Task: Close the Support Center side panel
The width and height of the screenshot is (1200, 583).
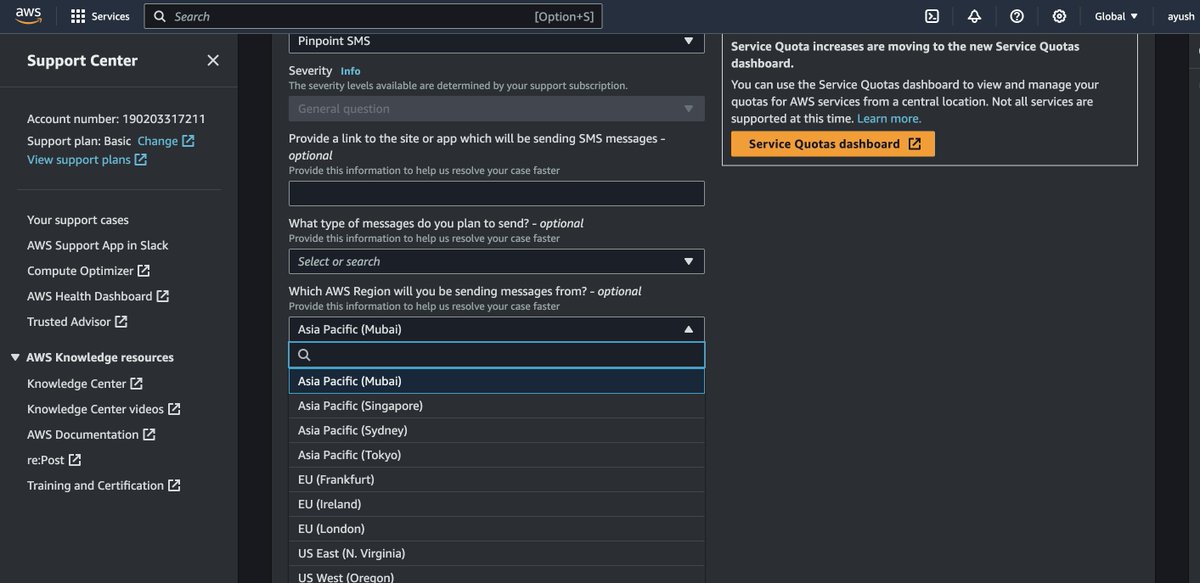Action: (x=213, y=60)
